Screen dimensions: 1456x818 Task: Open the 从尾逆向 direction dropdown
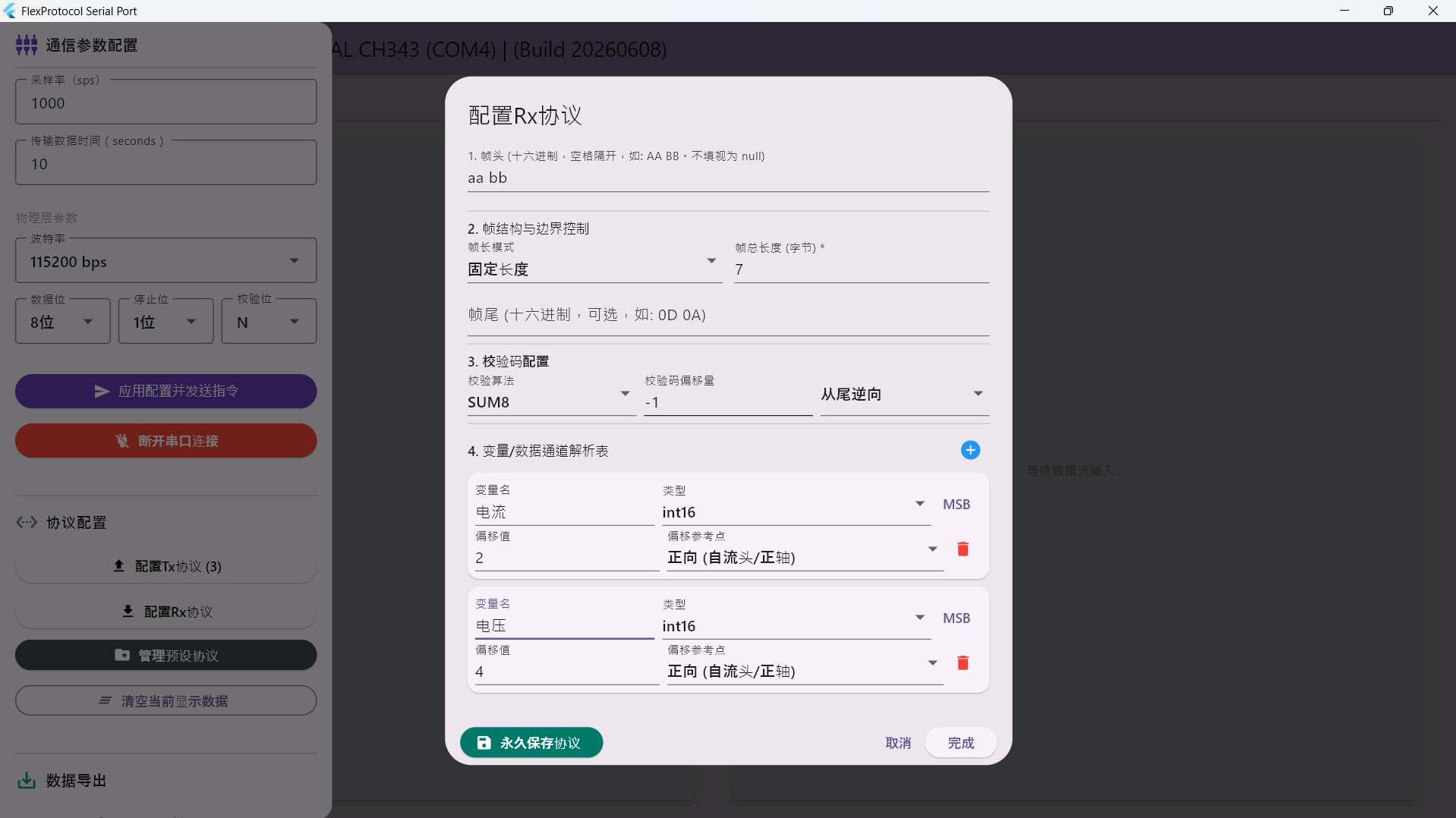click(904, 394)
